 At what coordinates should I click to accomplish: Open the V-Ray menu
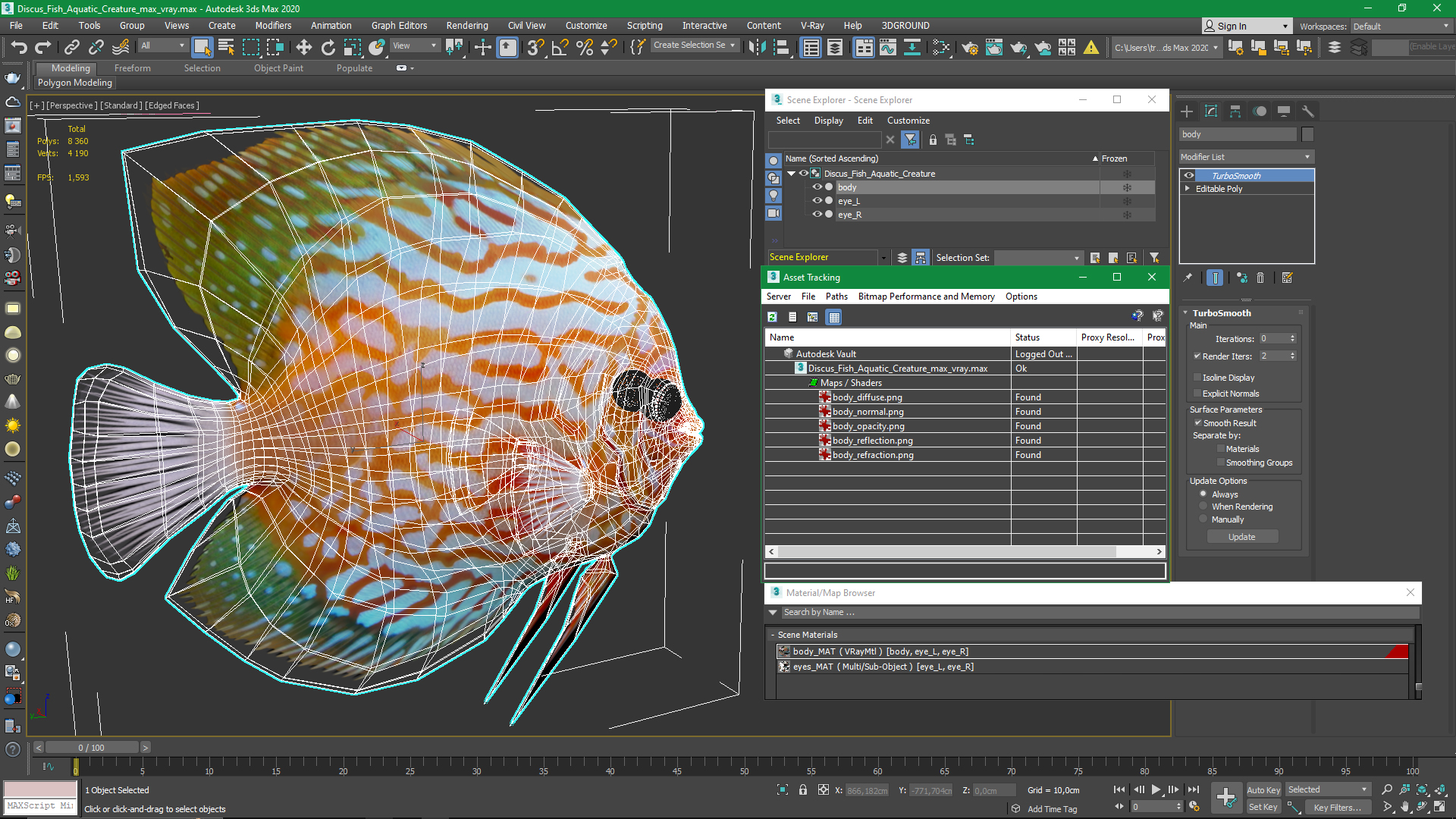point(812,26)
